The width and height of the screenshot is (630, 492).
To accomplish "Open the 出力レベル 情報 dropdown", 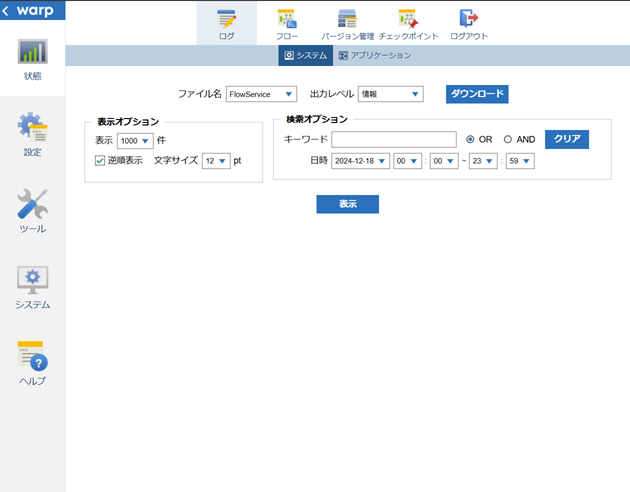I will coord(391,94).
